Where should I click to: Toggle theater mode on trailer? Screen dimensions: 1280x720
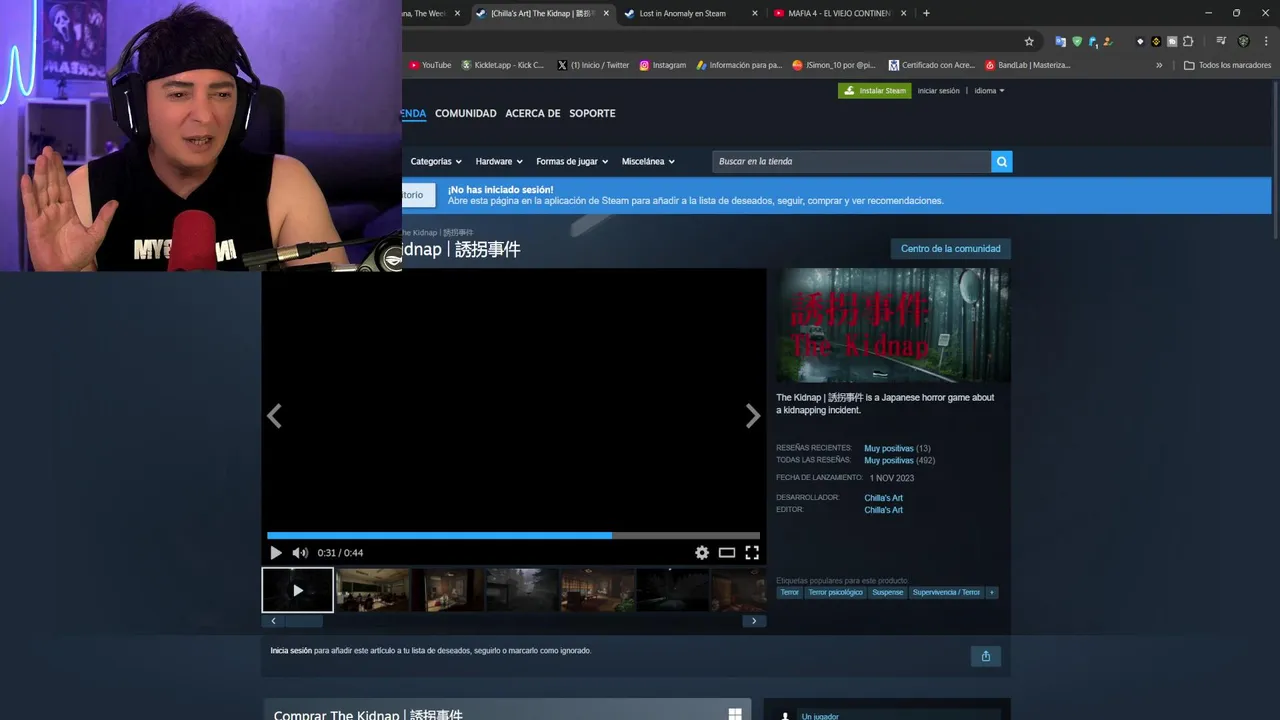[727, 553]
